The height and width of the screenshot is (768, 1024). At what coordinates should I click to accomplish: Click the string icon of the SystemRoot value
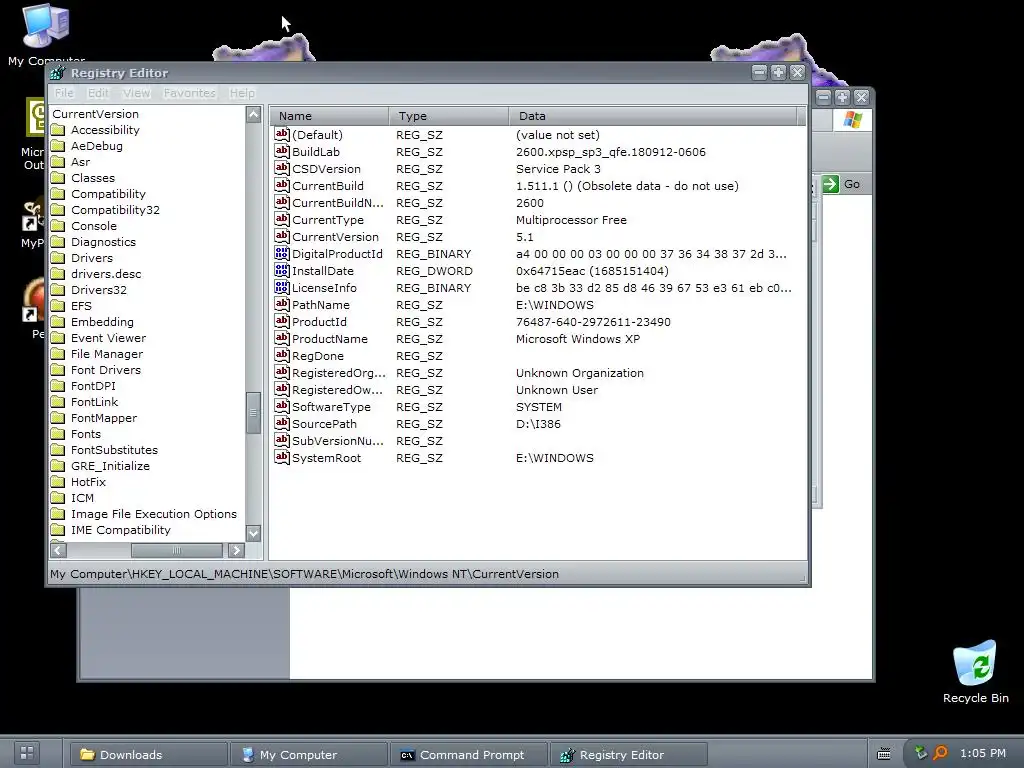[281, 456]
